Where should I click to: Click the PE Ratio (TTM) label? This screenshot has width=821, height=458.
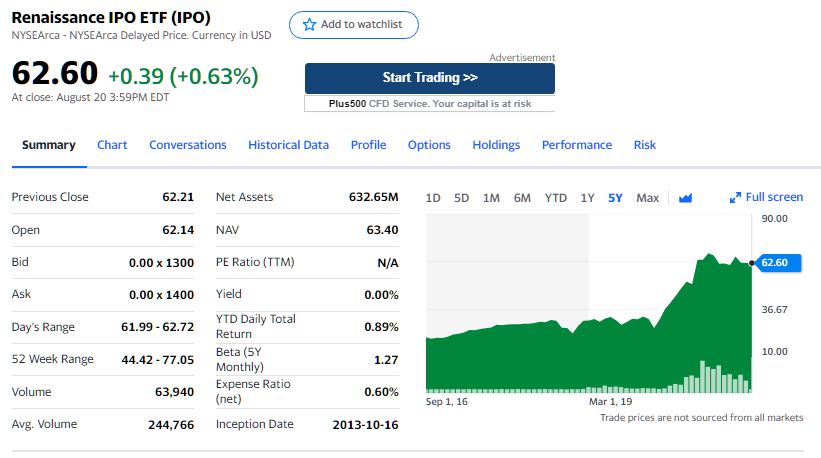tap(255, 262)
